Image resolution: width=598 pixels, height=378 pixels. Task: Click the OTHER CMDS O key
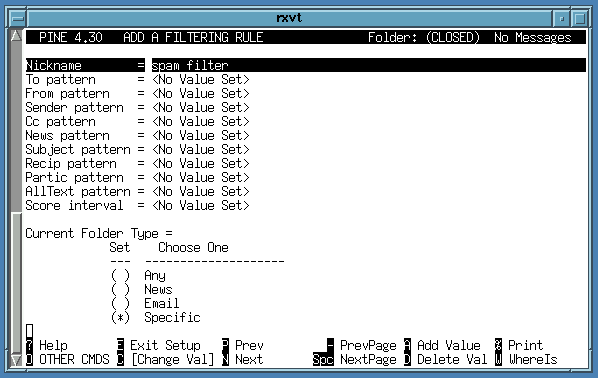pyautogui.click(x=29, y=359)
